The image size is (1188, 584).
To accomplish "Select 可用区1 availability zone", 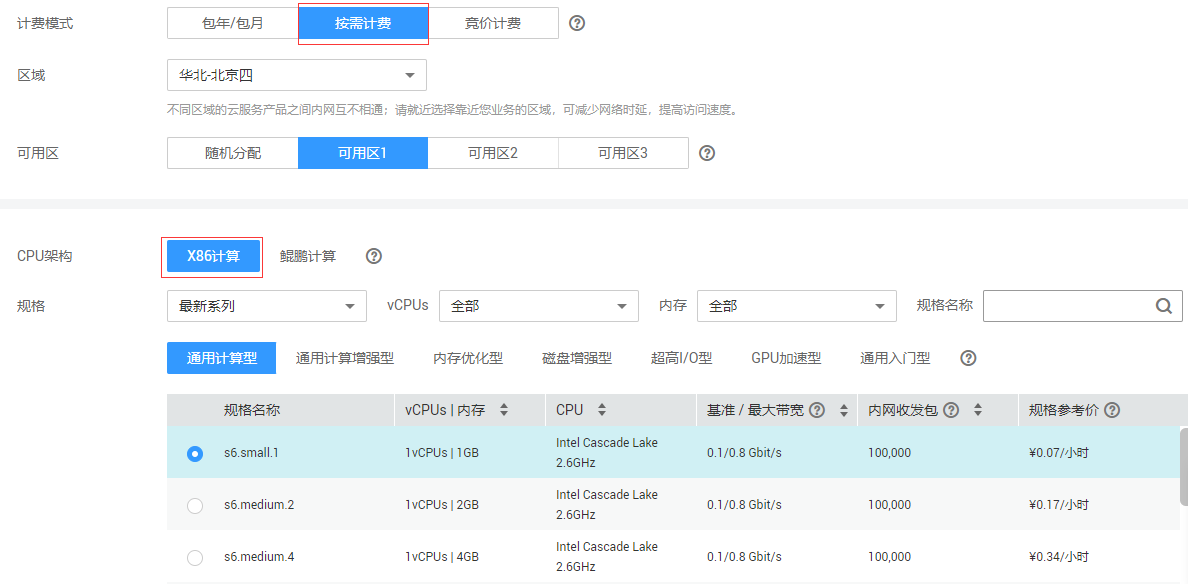I will (x=363, y=153).
